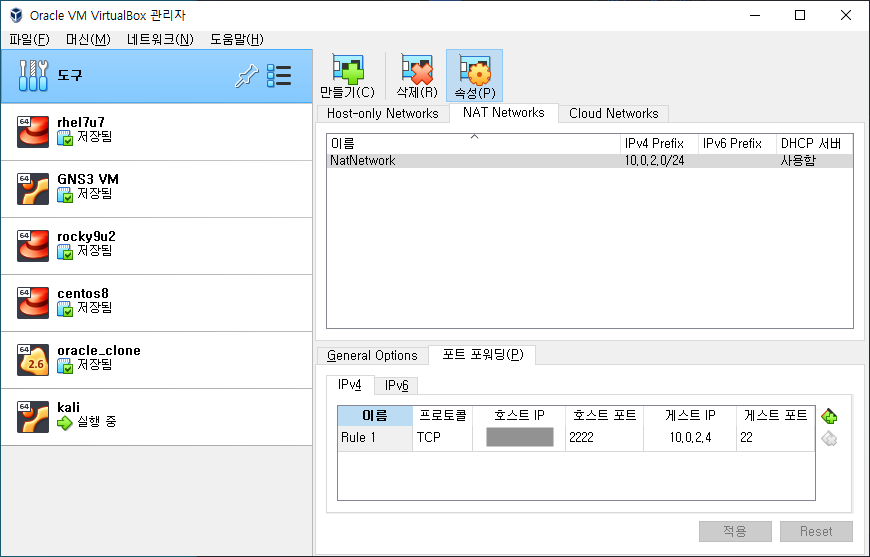Screen dimensions: 870x557
Task: Select the Port Forwarding (포트 포워딩) tab
Action: click(x=482, y=355)
